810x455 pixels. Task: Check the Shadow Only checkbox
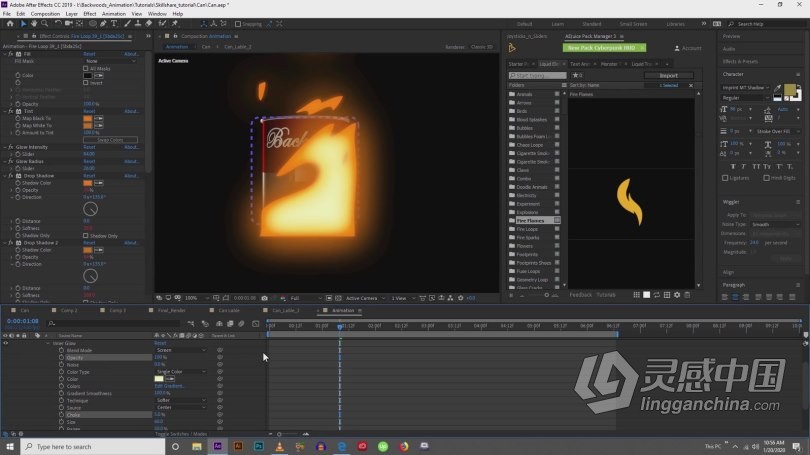(x=86, y=236)
